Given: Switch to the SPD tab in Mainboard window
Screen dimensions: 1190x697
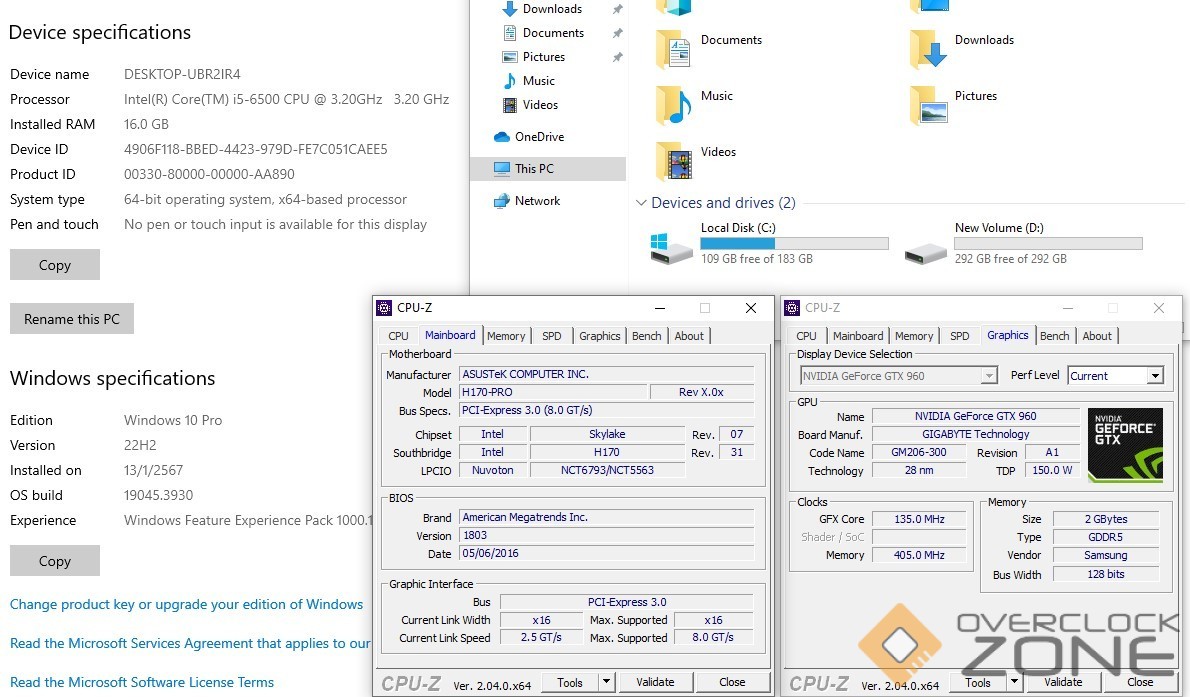Looking at the screenshot, I should 552,336.
